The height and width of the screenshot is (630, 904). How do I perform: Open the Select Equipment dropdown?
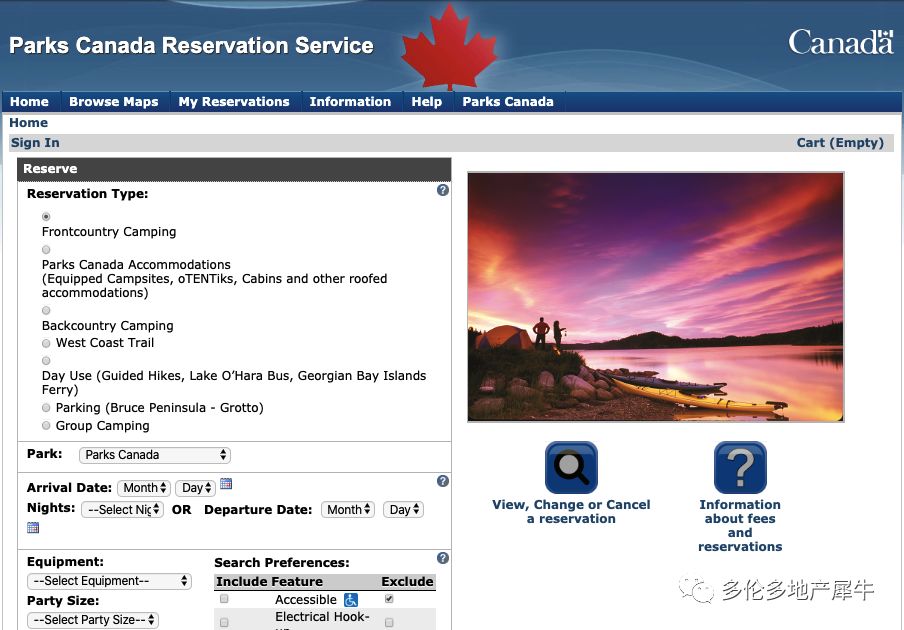[x=110, y=581]
